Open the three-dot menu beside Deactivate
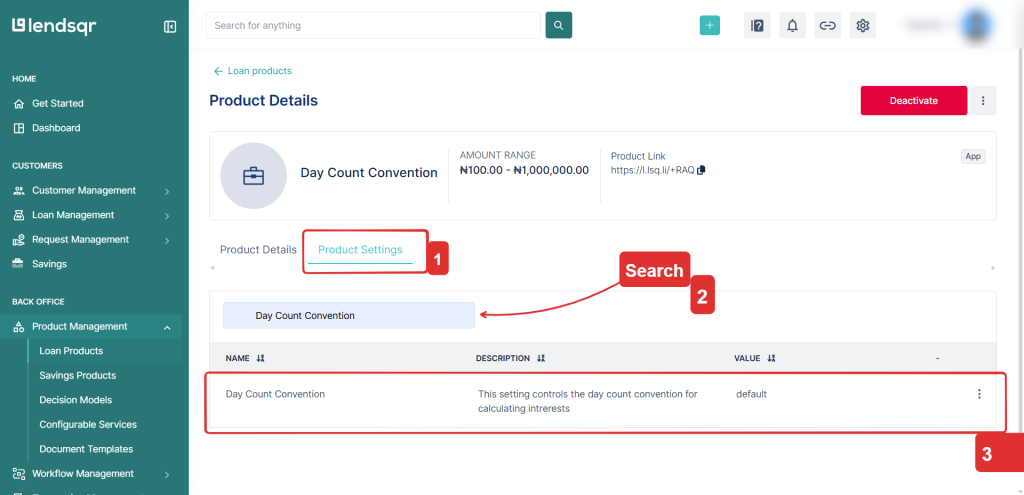Image resolution: width=1024 pixels, height=495 pixels. click(x=983, y=101)
